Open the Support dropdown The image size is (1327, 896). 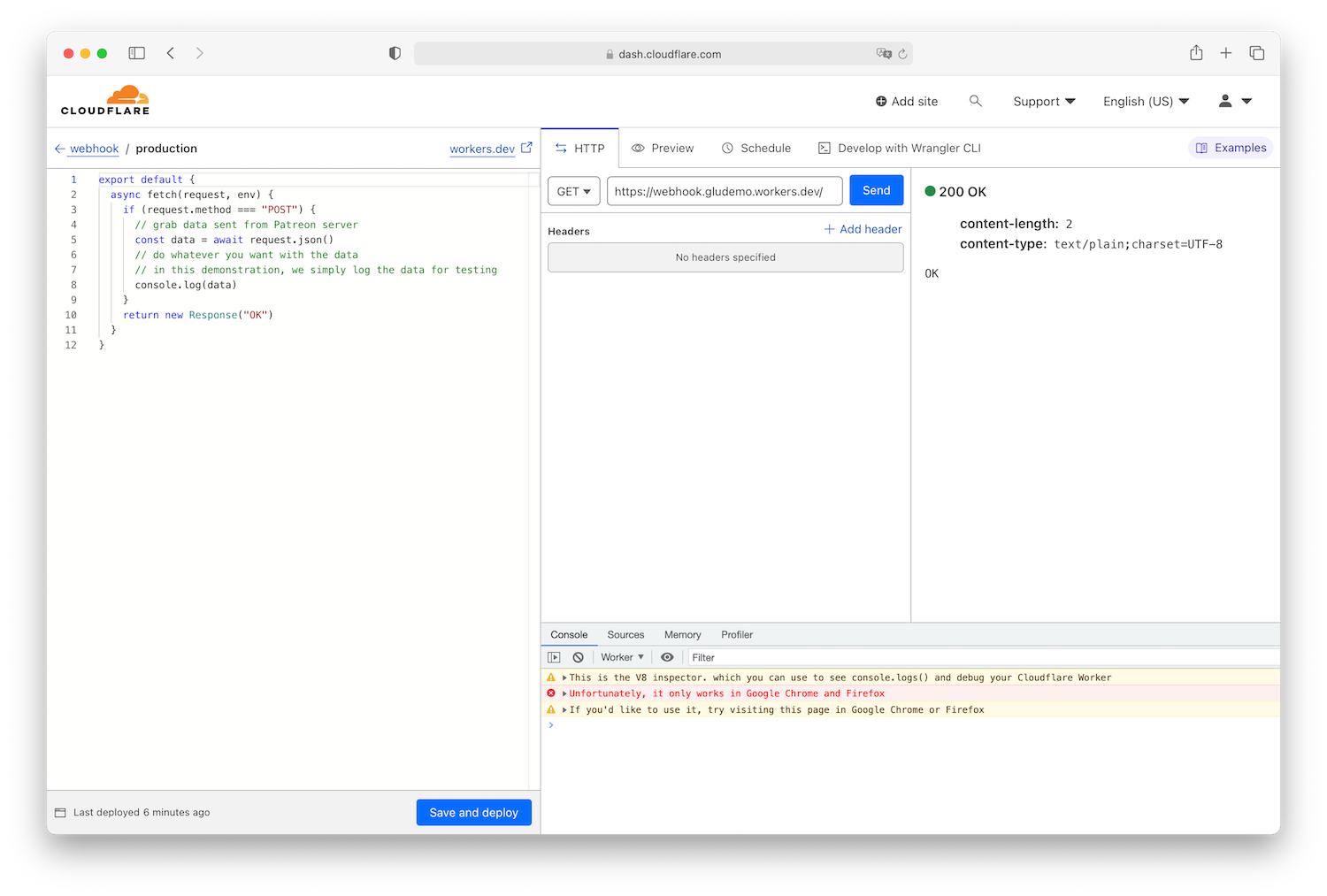pos(1044,101)
